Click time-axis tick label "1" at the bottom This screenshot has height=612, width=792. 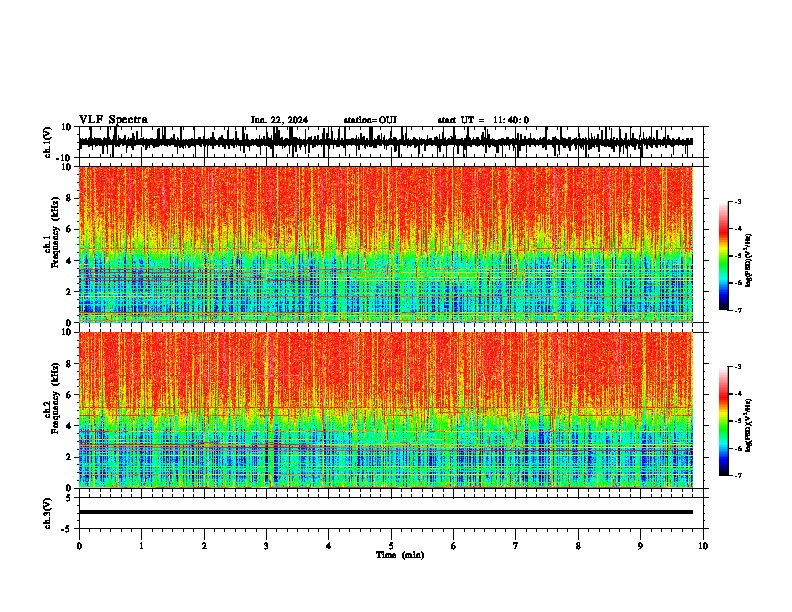click(x=141, y=546)
